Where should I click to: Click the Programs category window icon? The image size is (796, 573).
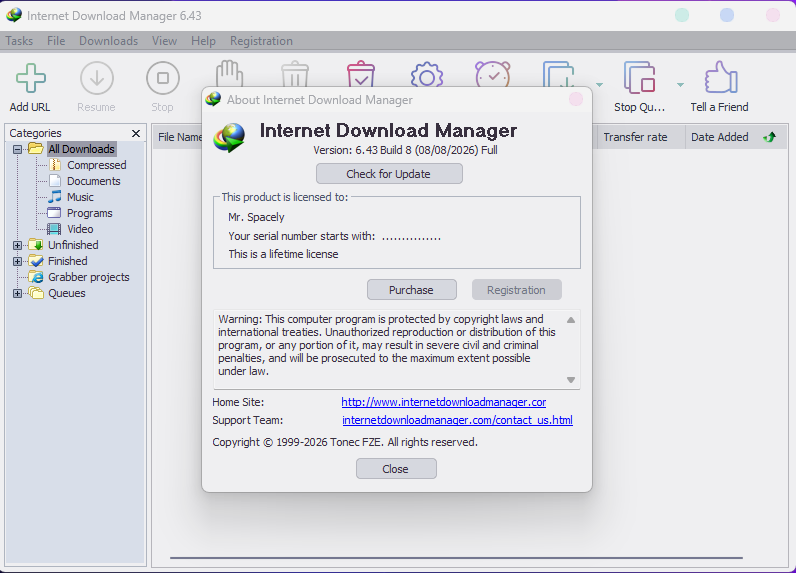(x=54, y=213)
